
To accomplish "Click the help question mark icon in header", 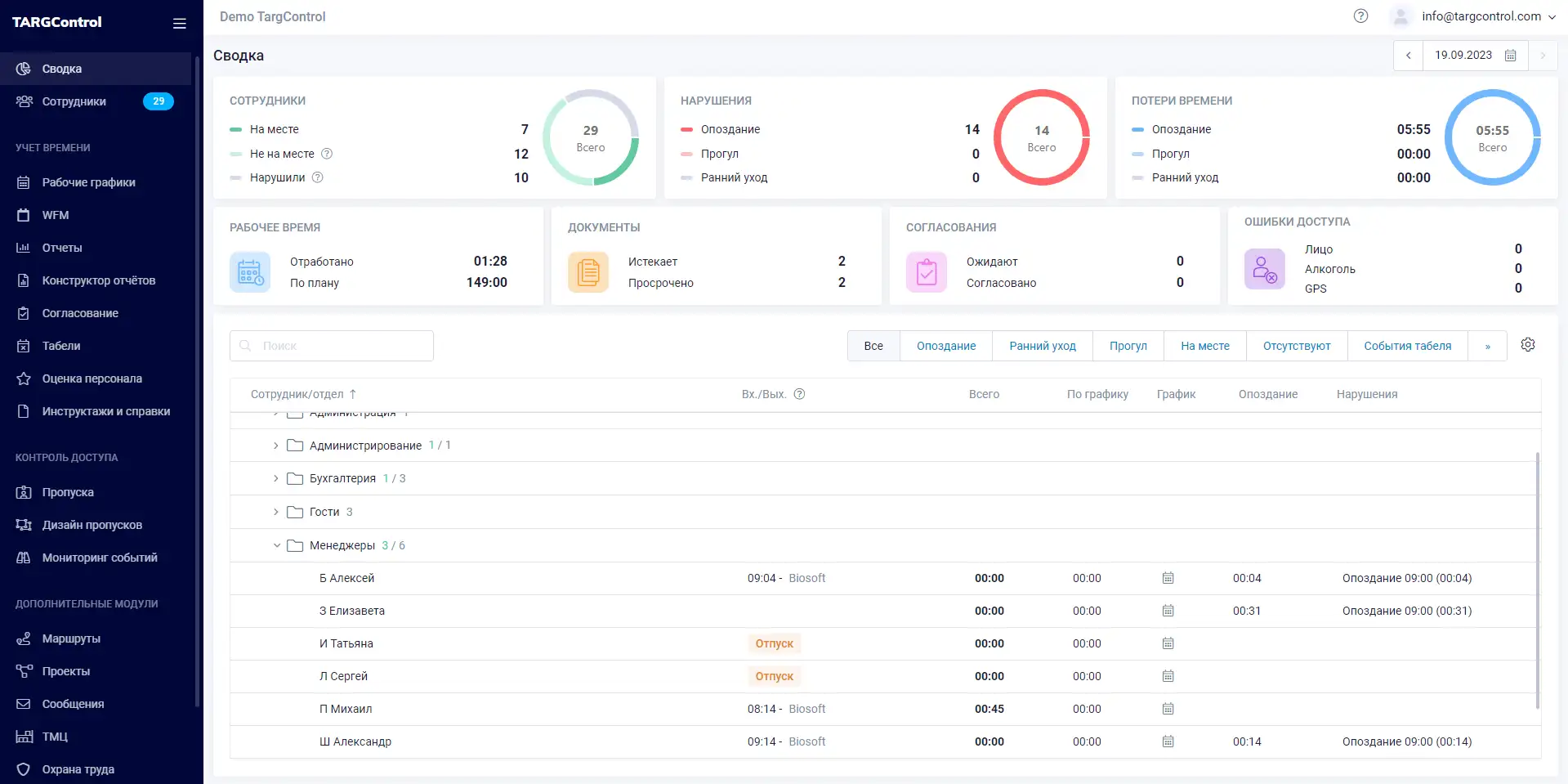I will [x=1360, y=16].
